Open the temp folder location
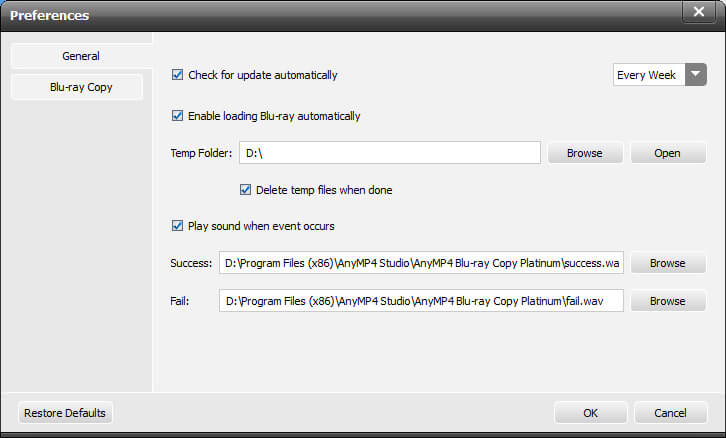726x438 pixels. (667, 153)
